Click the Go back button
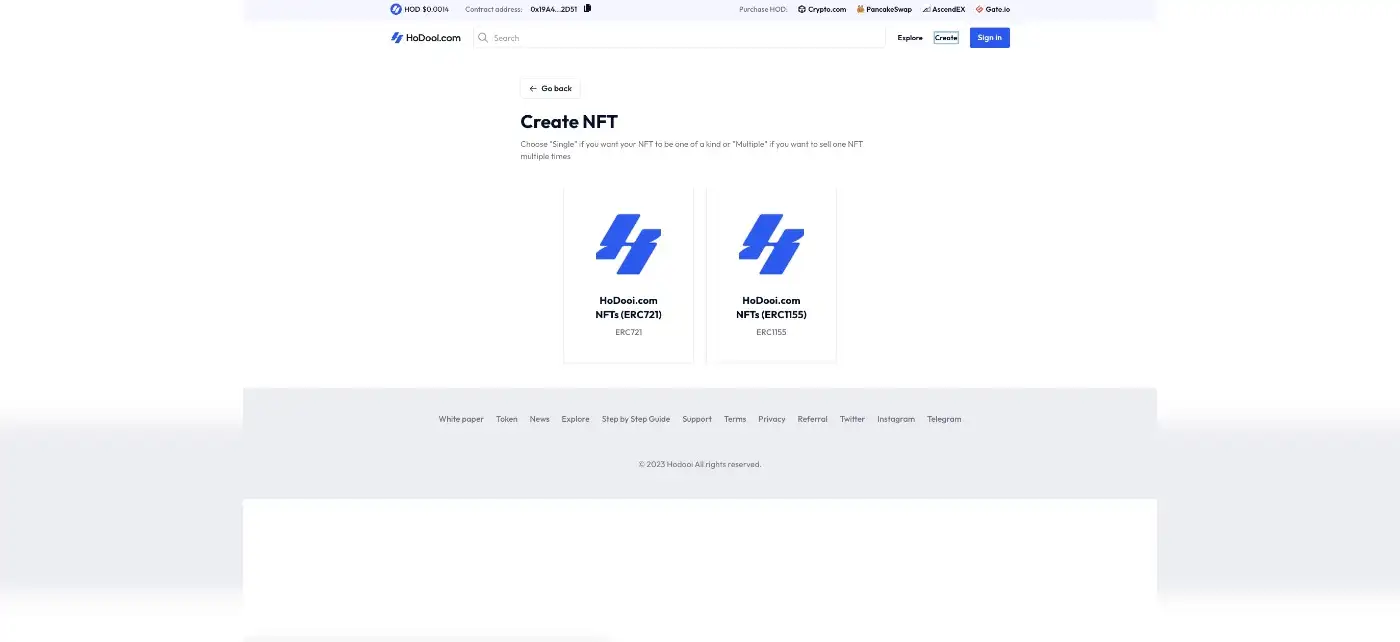The image size is (1400, 642). coord(550,88)
